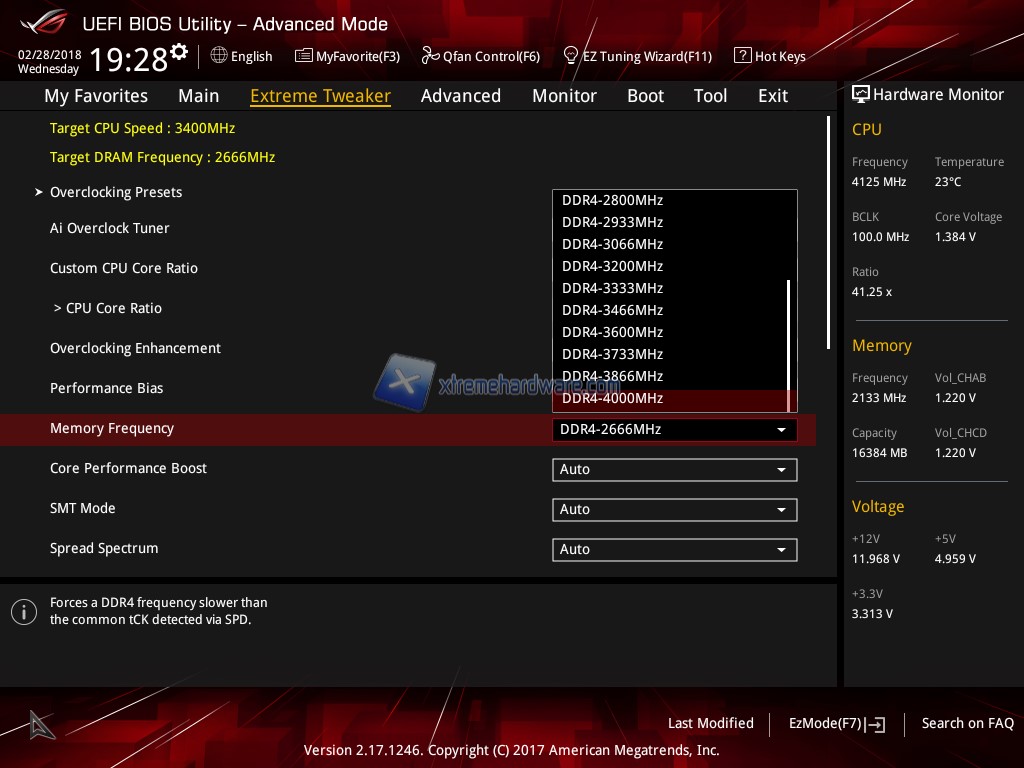Click the memory frequency list scrollbar
Viewport: 1024px width, 768px height.
coord(789,335)
